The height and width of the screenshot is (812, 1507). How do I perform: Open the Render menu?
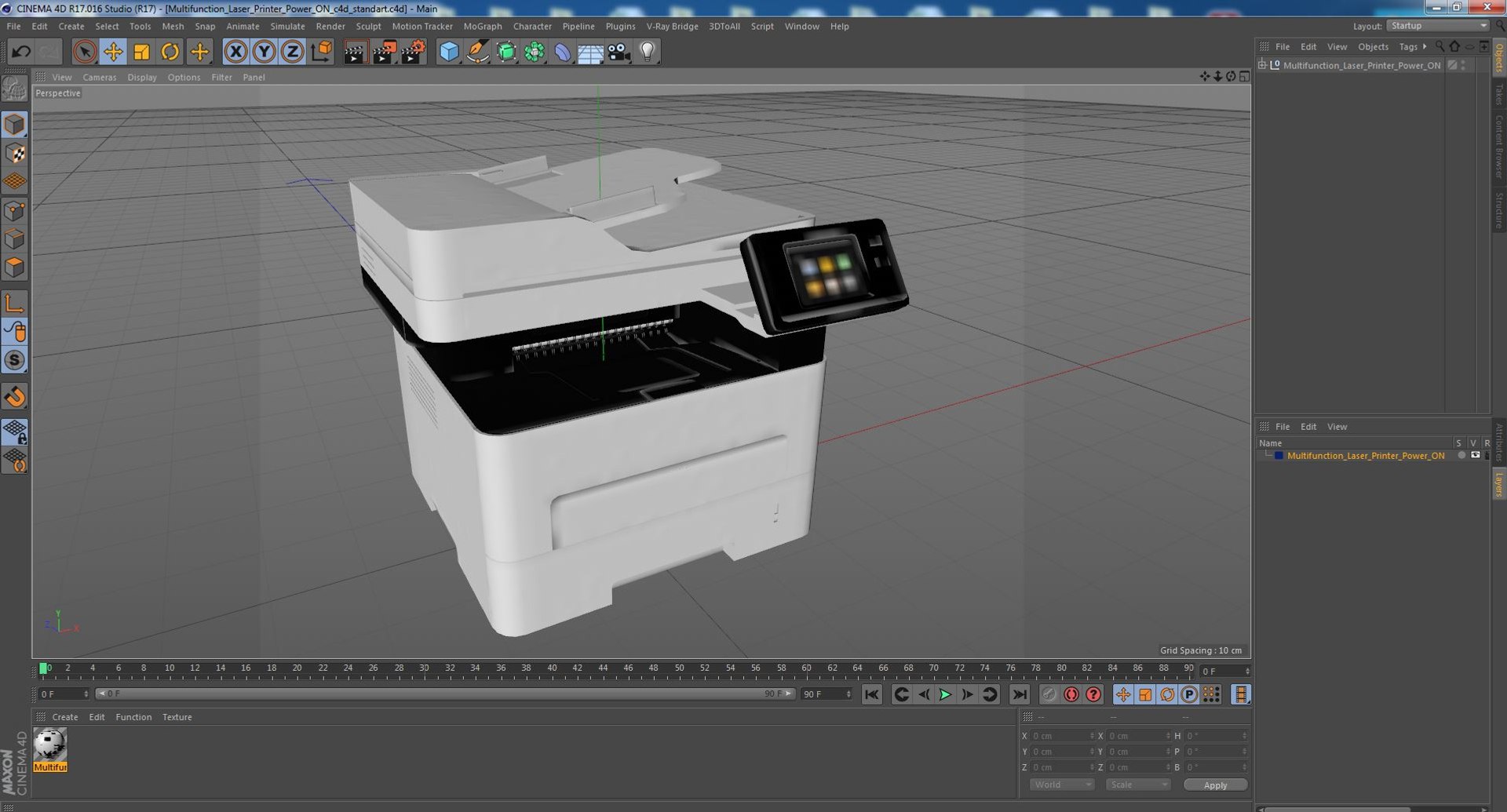[330, 26]
